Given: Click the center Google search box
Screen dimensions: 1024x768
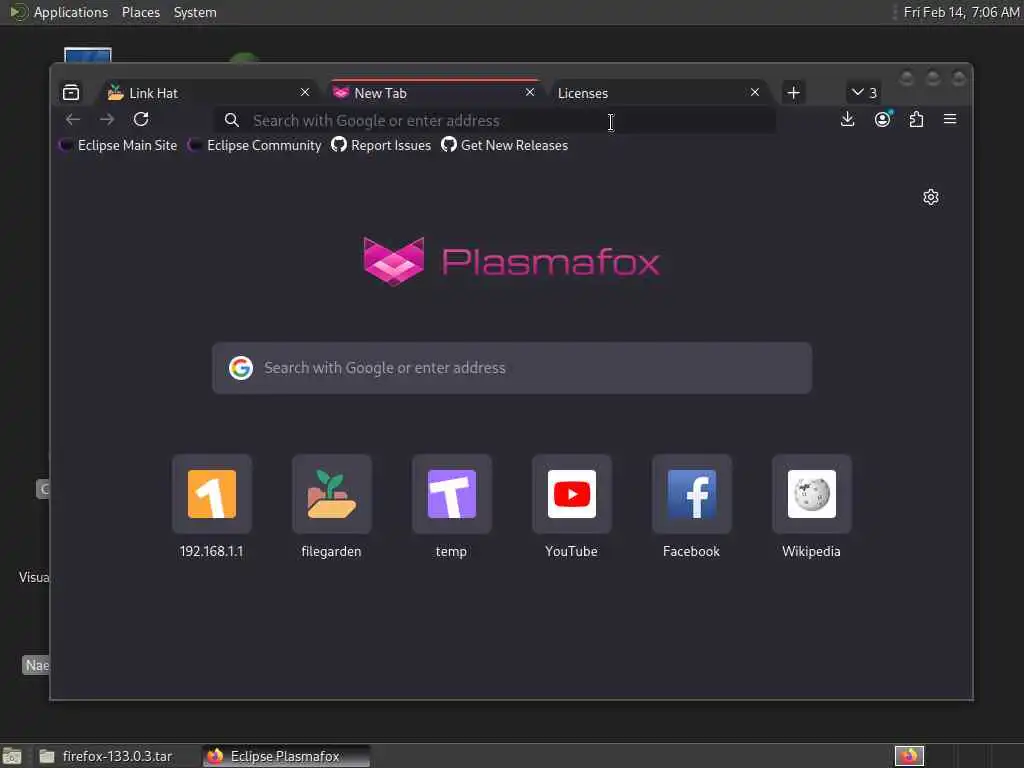Looking at the screenshot, I should [x=512, y=368].
